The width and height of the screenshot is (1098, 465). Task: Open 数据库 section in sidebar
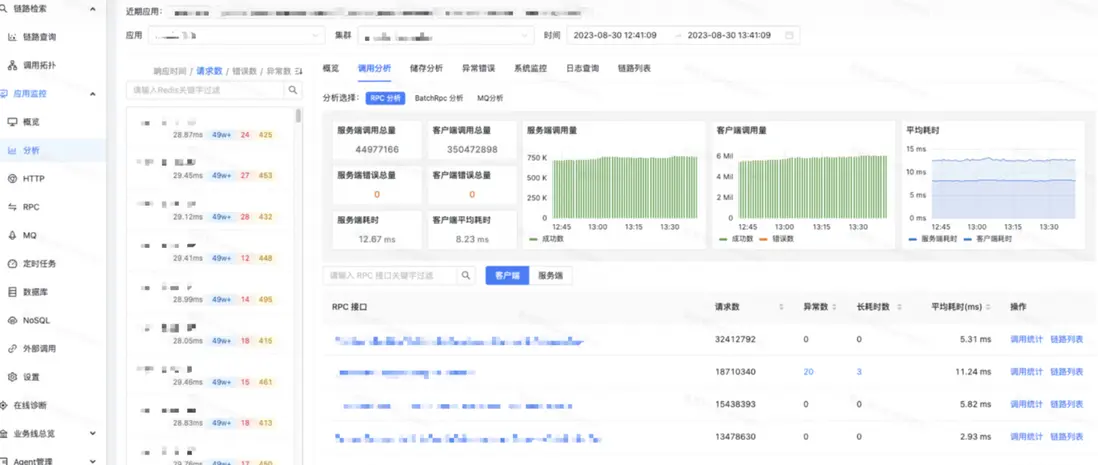tap(36, 292)
